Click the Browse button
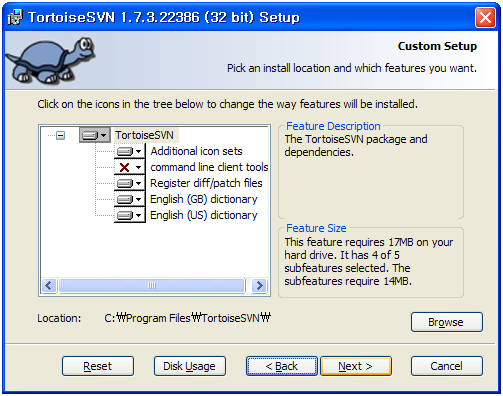The width and height of the screenshot is (503, 396). (447, 322)
